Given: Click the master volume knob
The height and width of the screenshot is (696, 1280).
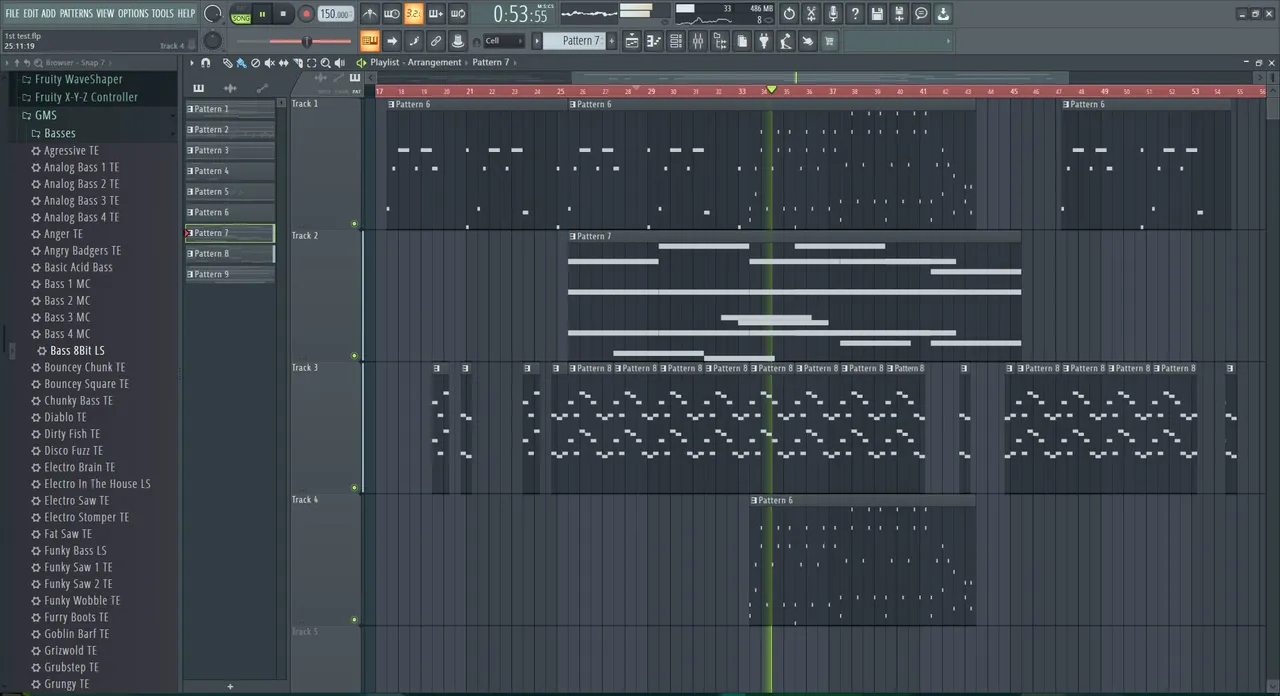Looking at the screenshot, I should coord(213,14).
